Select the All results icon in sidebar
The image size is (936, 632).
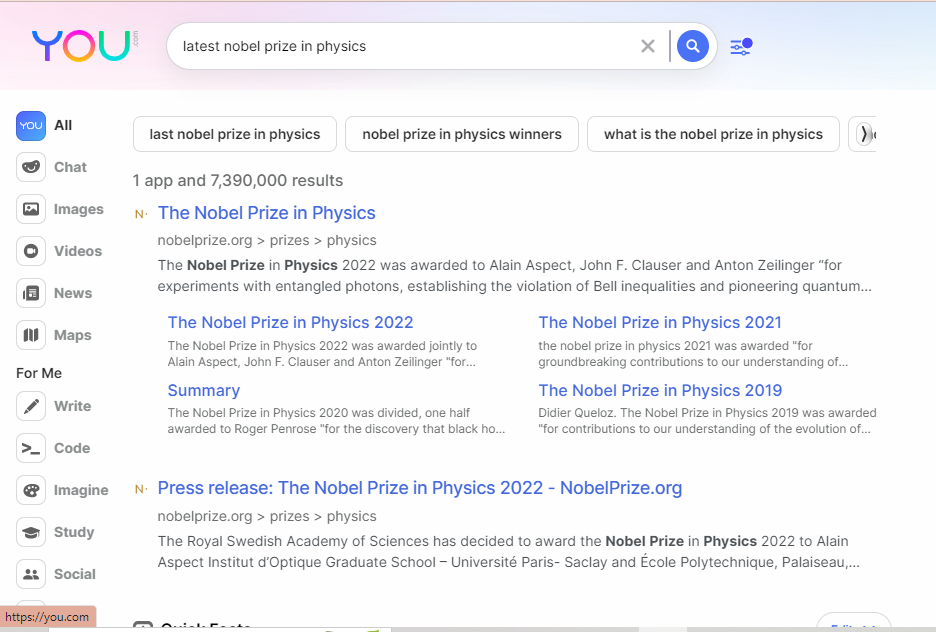point(31,126)
